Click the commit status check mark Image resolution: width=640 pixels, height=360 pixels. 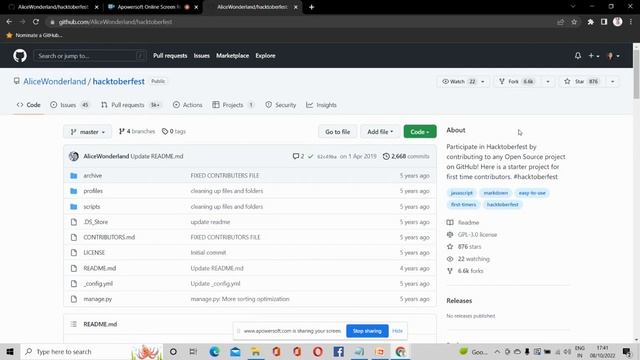(x=311, y=156)
